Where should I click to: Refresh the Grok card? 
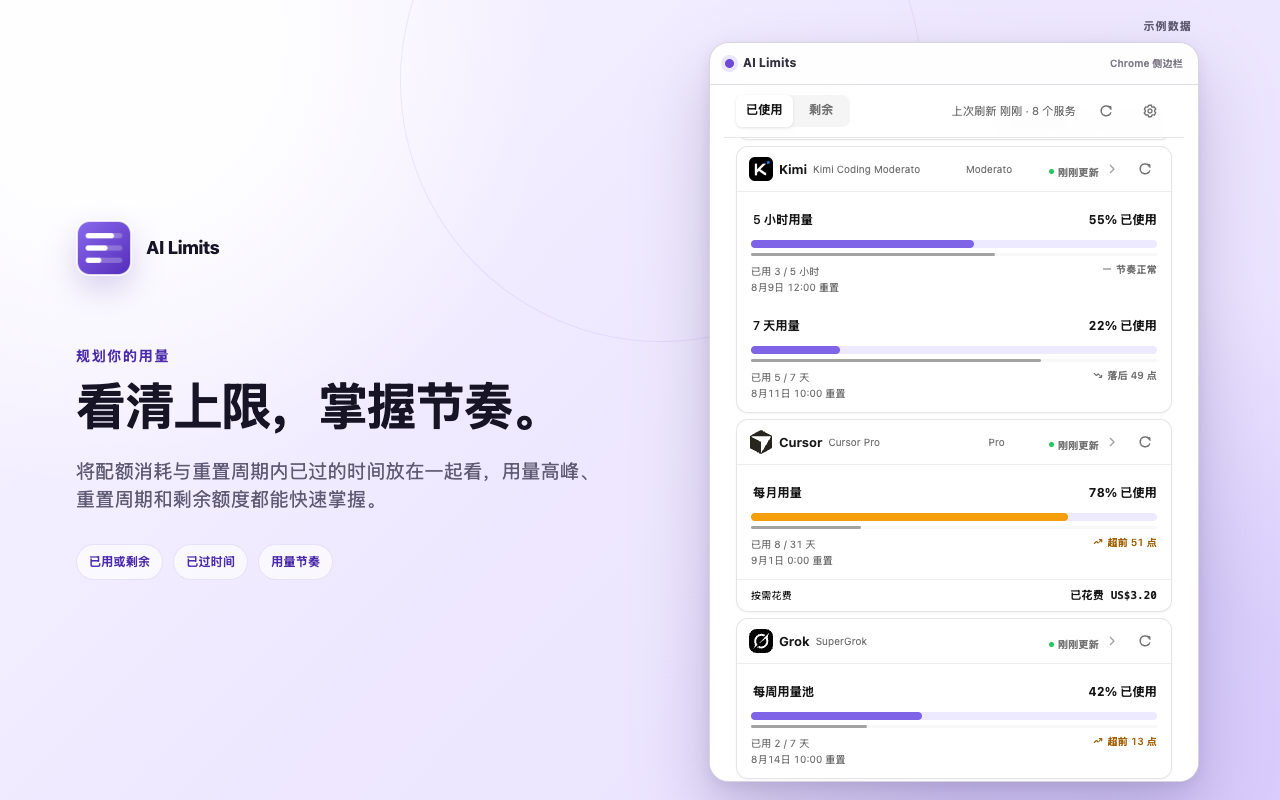coord(1145,641)
